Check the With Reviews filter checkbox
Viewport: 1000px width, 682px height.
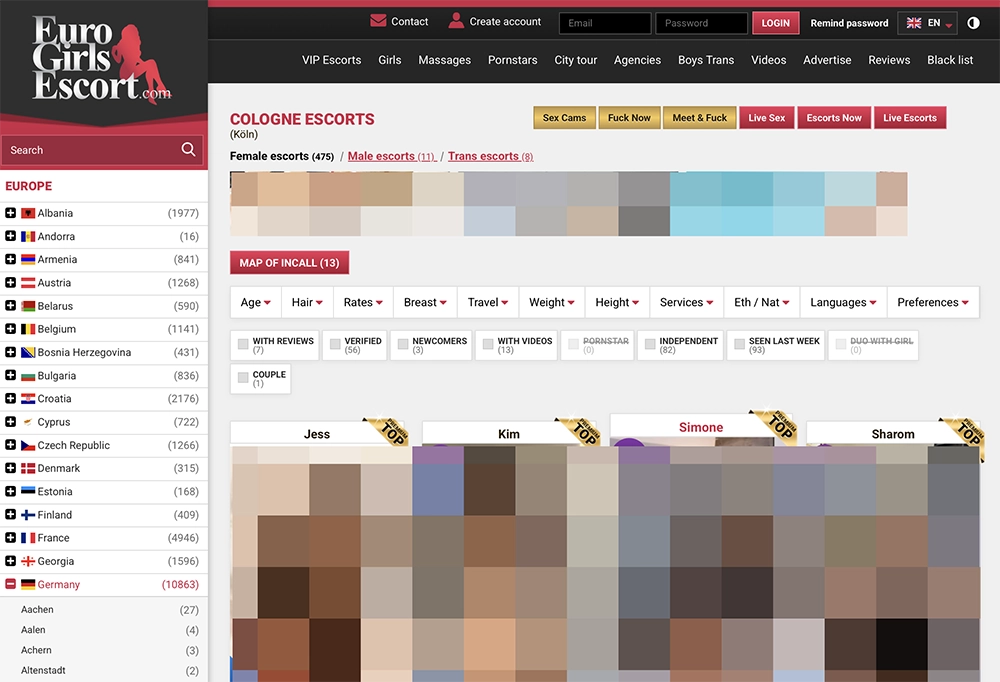243,345
